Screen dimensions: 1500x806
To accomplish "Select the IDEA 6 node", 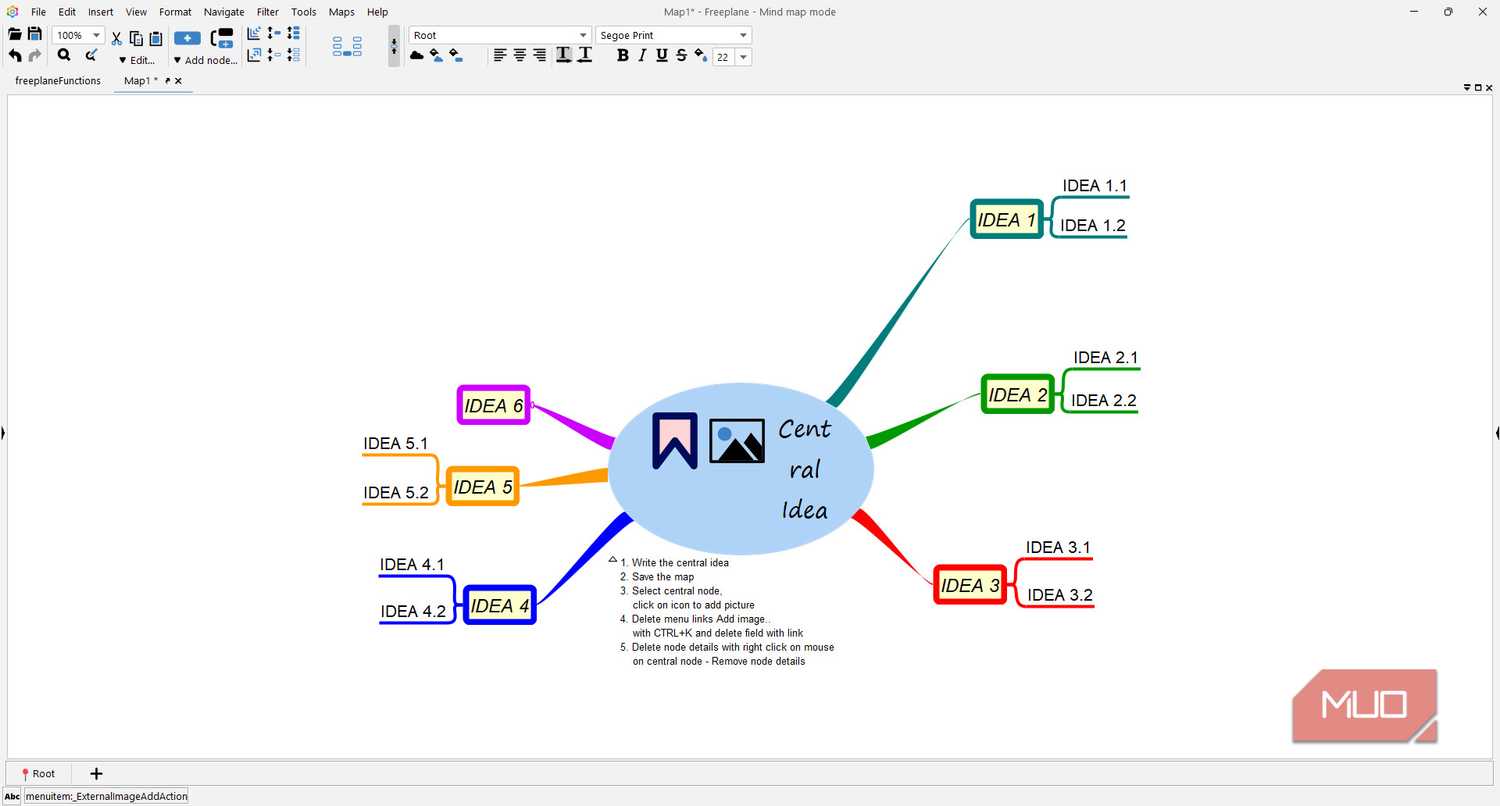I will (x=494, y=405).
